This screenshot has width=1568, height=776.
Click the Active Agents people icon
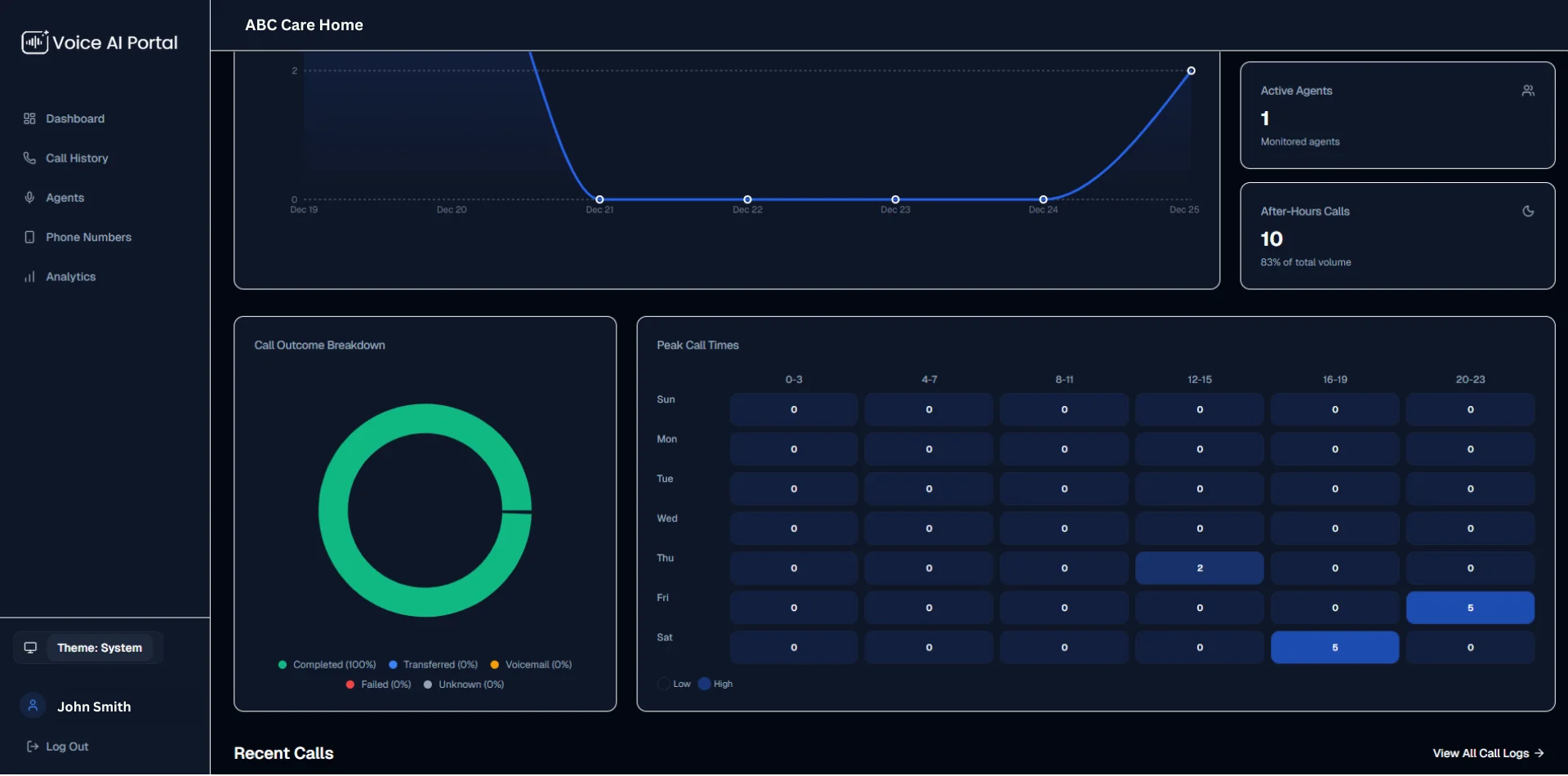[1528, 91]
